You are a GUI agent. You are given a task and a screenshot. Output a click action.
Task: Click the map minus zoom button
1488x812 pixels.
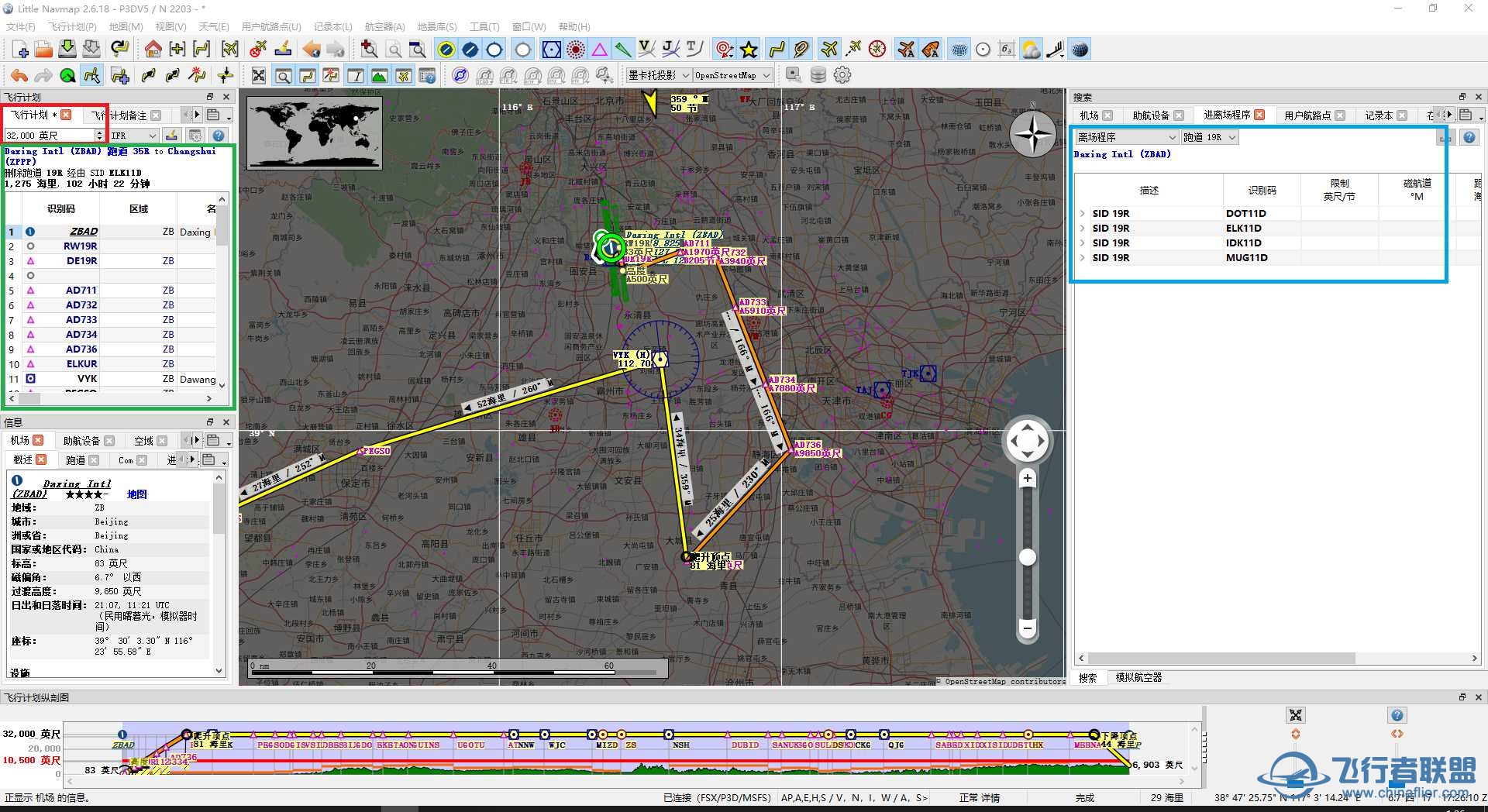1028,628
